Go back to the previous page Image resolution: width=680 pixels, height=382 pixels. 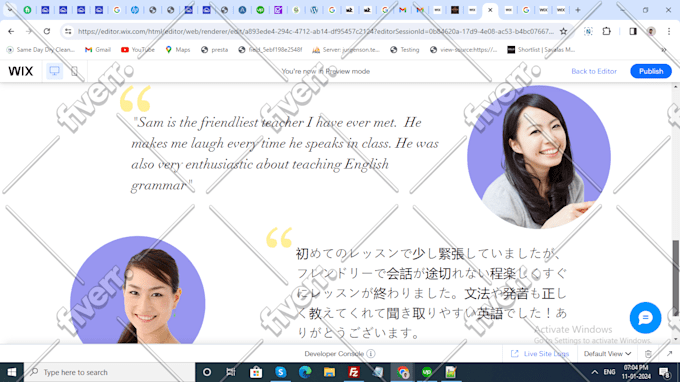11,31
